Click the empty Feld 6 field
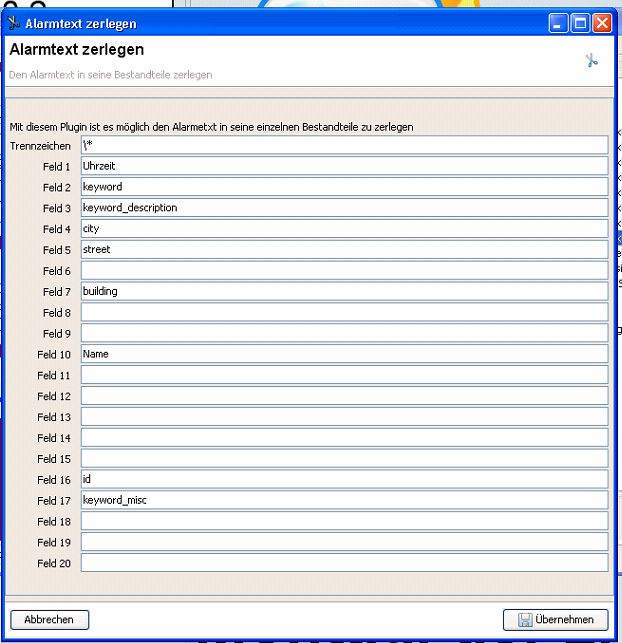The height and width of the screenshot is (643, 622). point(344,270)
